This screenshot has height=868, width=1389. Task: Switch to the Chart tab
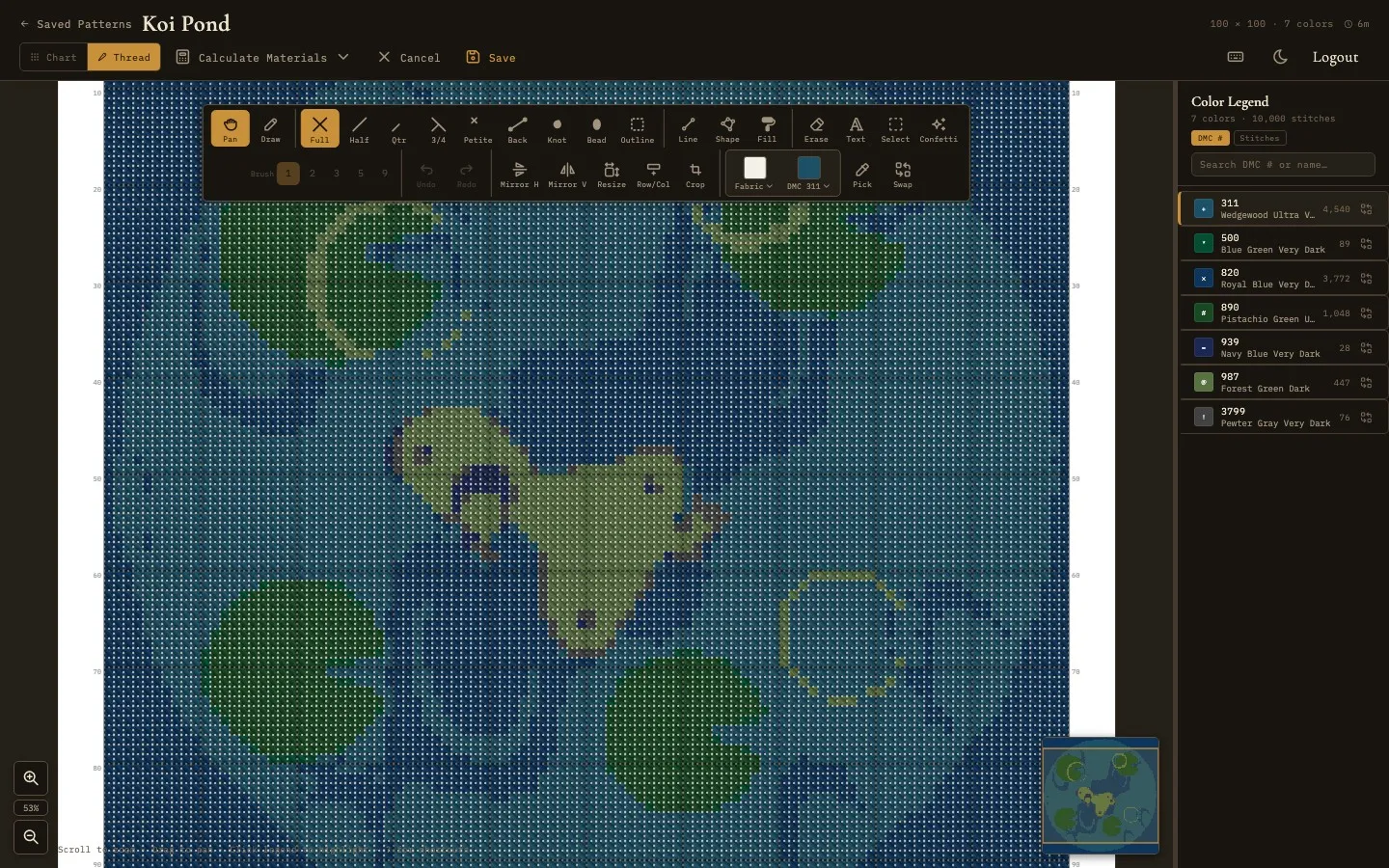point(52,57)
